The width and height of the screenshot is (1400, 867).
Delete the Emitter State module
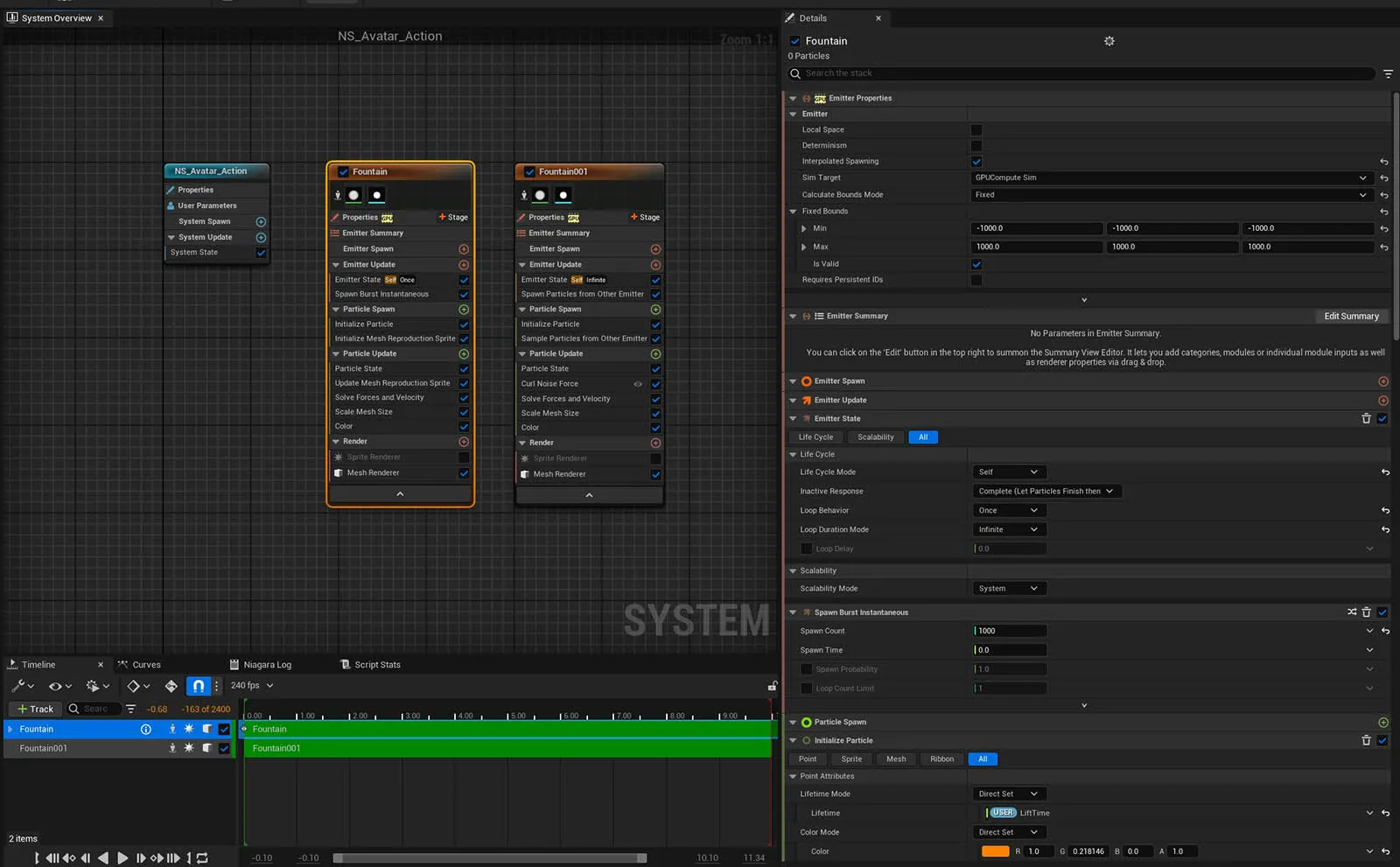pyautogui.click(x=1366, y=419)
